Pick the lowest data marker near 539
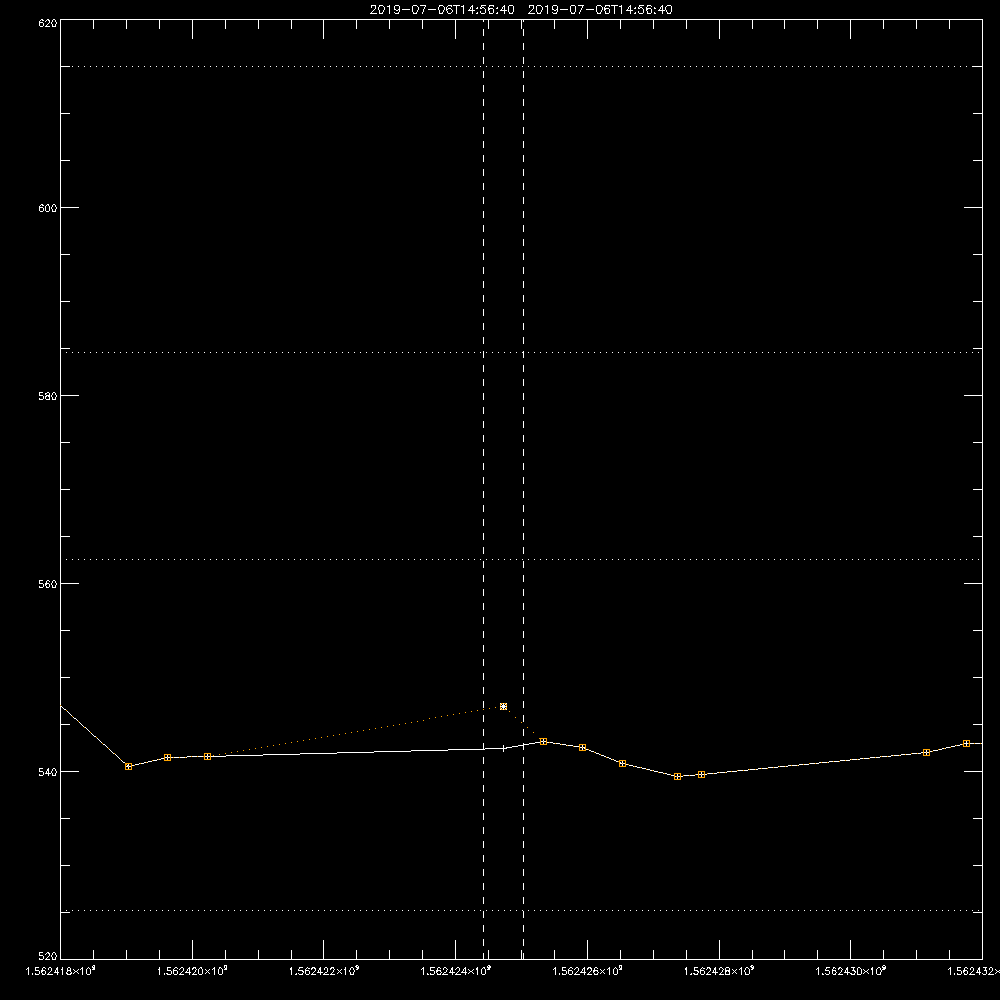 (677, 777)
